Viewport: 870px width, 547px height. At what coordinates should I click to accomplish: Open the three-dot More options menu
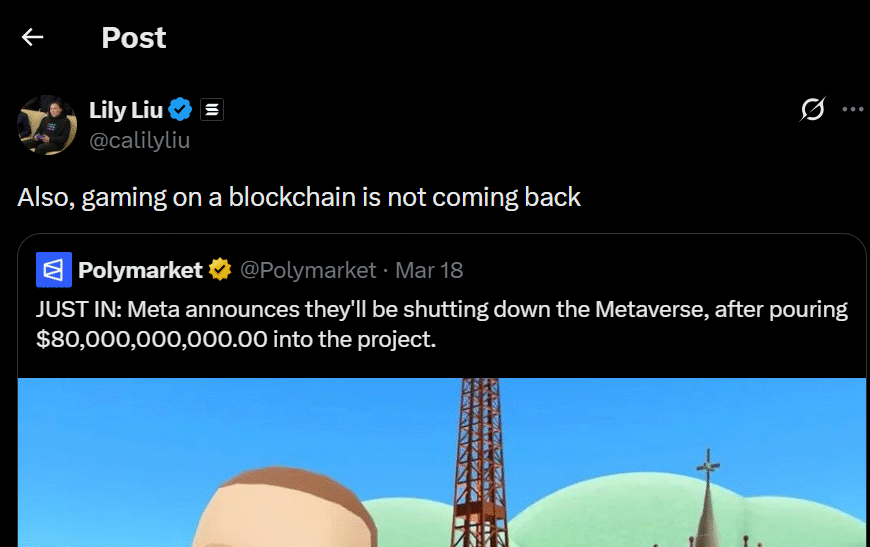tap(852, 110)
